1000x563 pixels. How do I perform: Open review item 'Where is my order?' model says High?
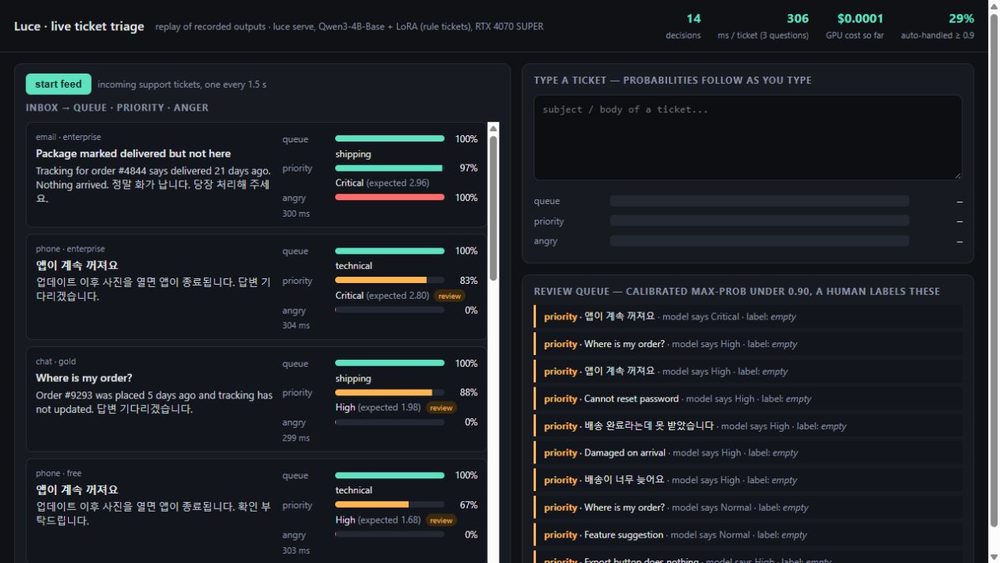click(748, 344)
